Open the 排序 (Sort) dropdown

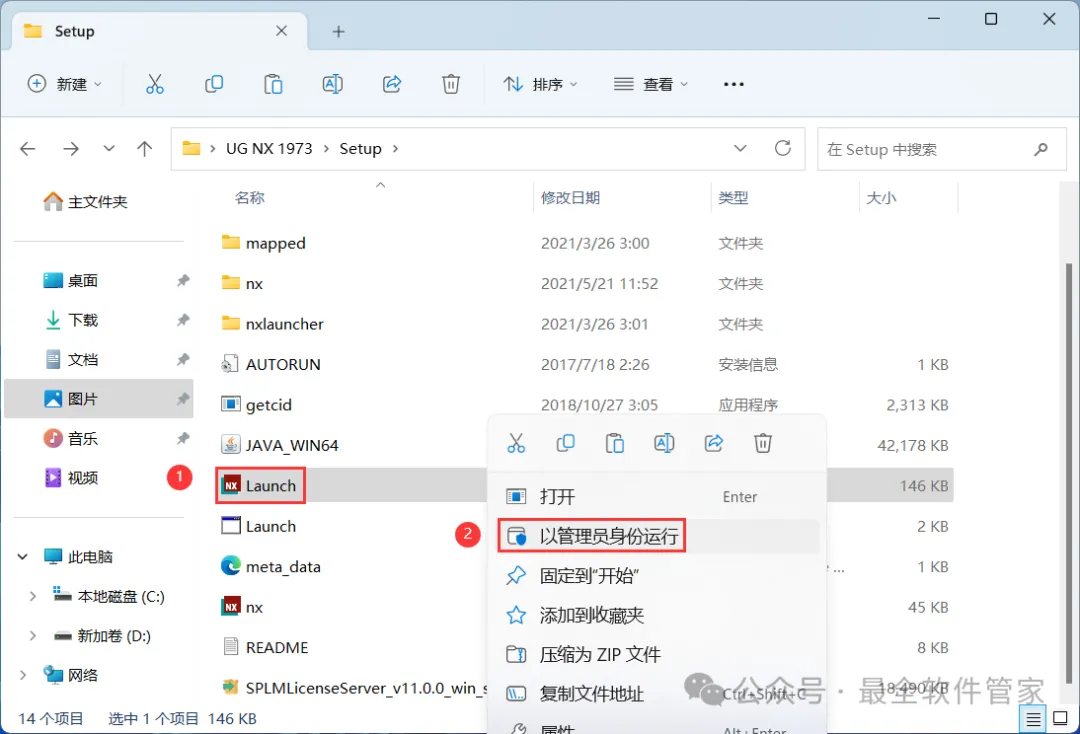(x=541, y=84)
